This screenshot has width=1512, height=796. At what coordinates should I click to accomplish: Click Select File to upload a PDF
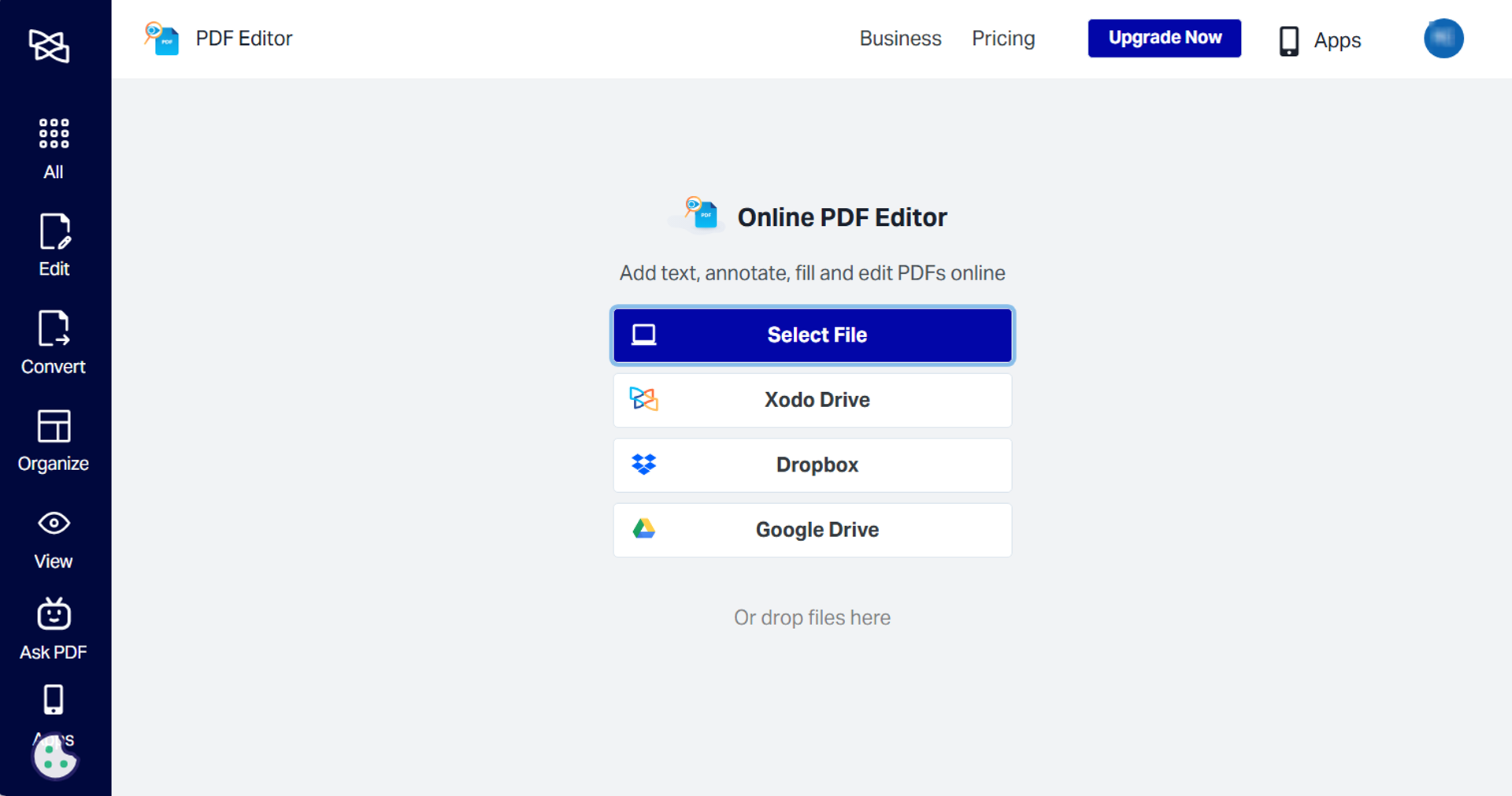coord(813,335)
